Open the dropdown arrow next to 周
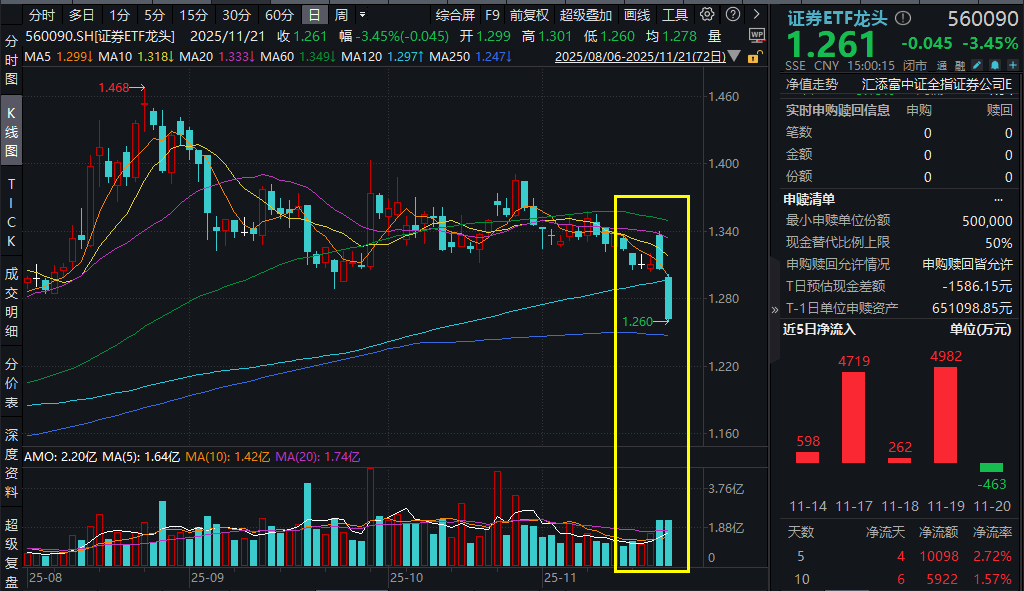 point(361,14)
